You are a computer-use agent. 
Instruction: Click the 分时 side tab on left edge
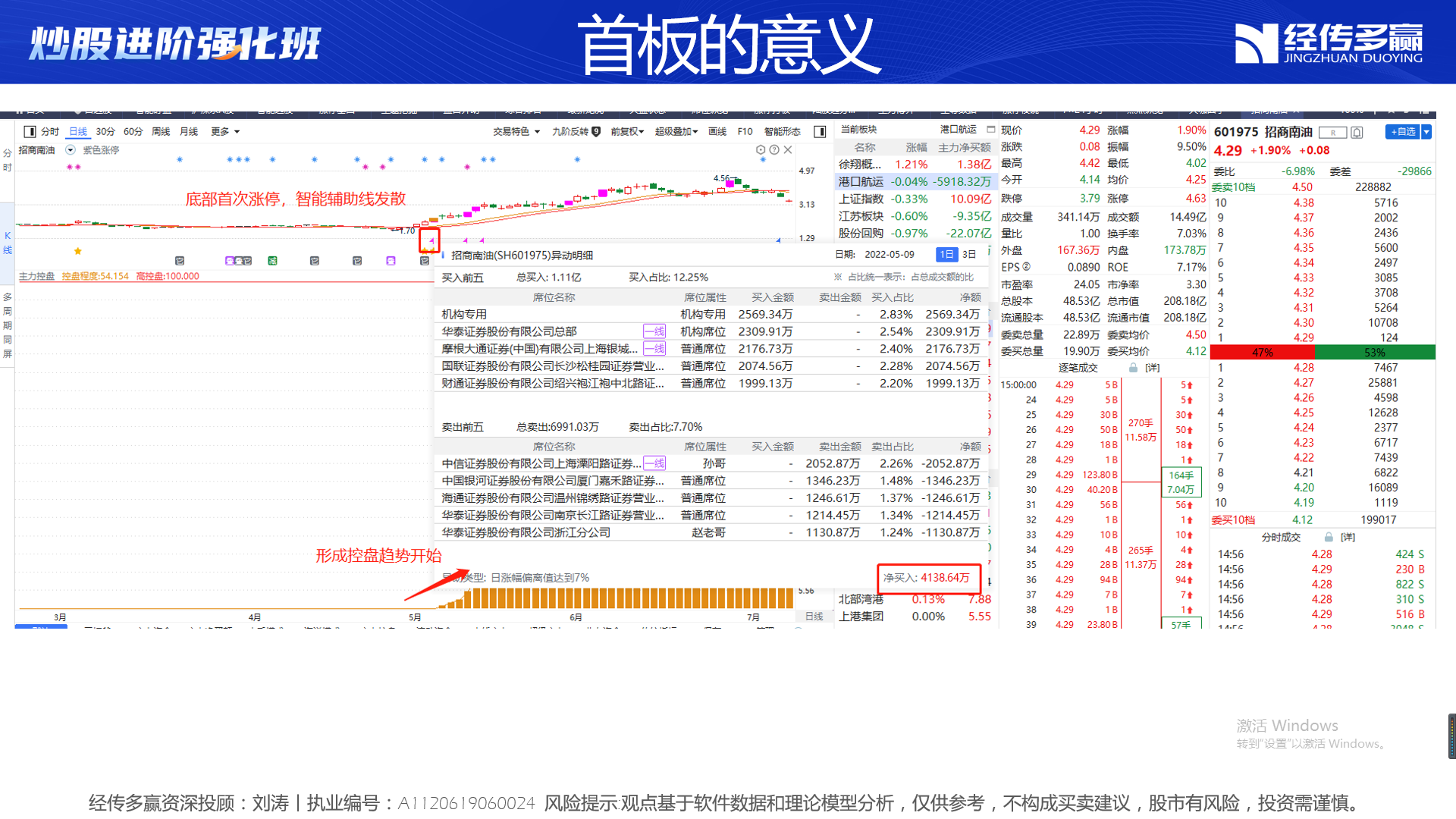click(8, 161)
